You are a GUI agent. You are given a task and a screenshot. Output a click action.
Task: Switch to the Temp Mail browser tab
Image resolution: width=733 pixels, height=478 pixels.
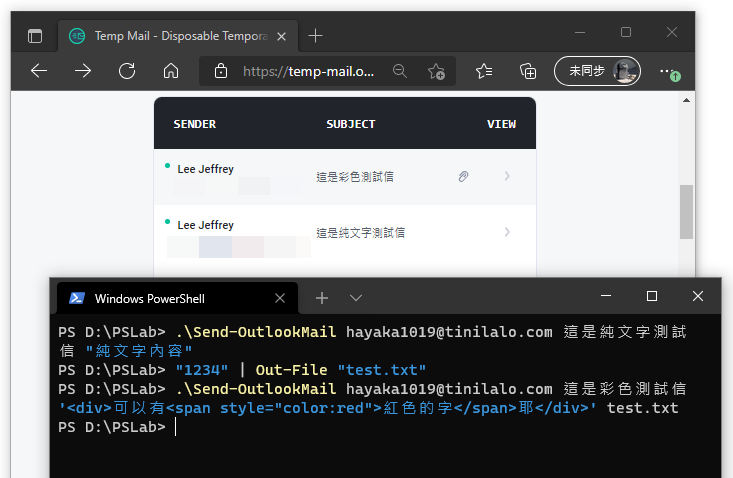coord(170,36)
